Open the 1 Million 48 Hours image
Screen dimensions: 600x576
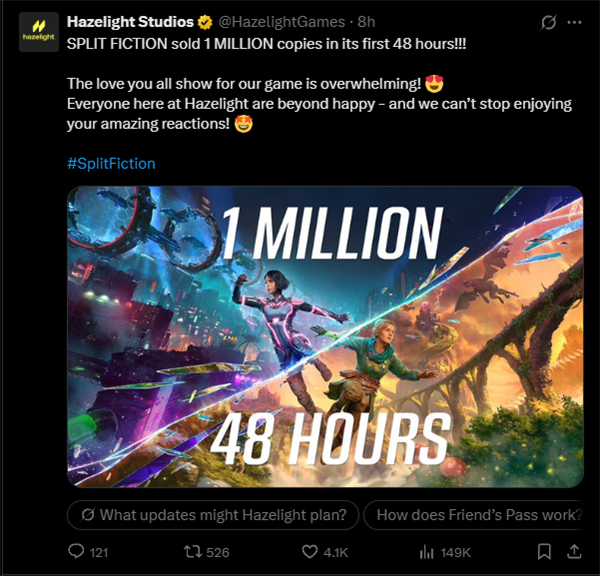[x=325, y=337]
